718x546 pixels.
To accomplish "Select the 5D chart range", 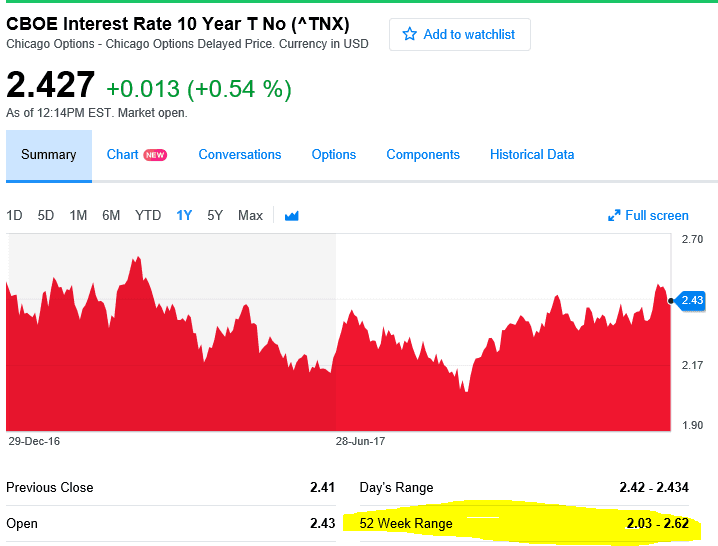I will 46,215.
